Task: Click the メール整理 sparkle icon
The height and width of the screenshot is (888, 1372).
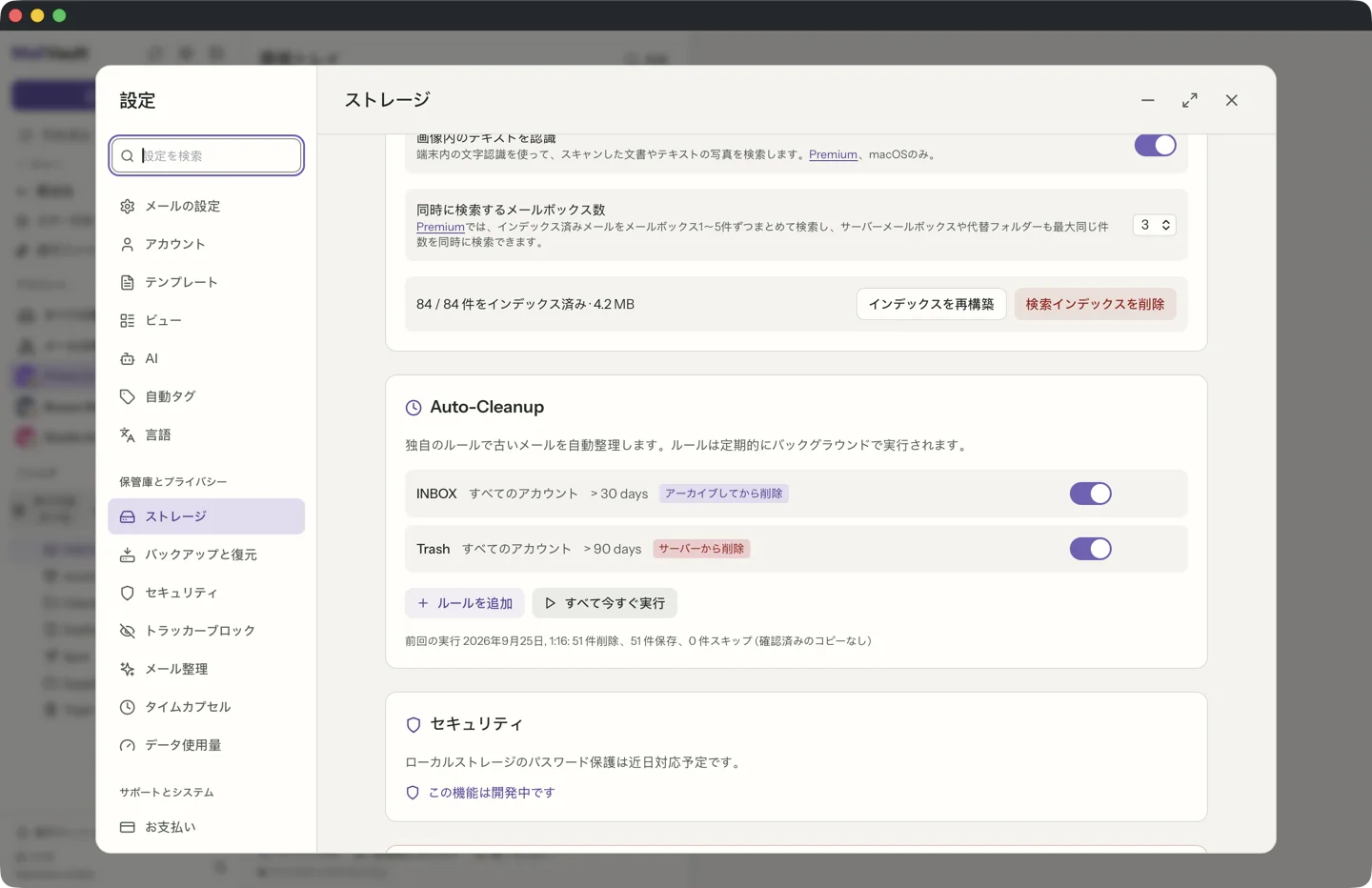Action: pos(128,669)
